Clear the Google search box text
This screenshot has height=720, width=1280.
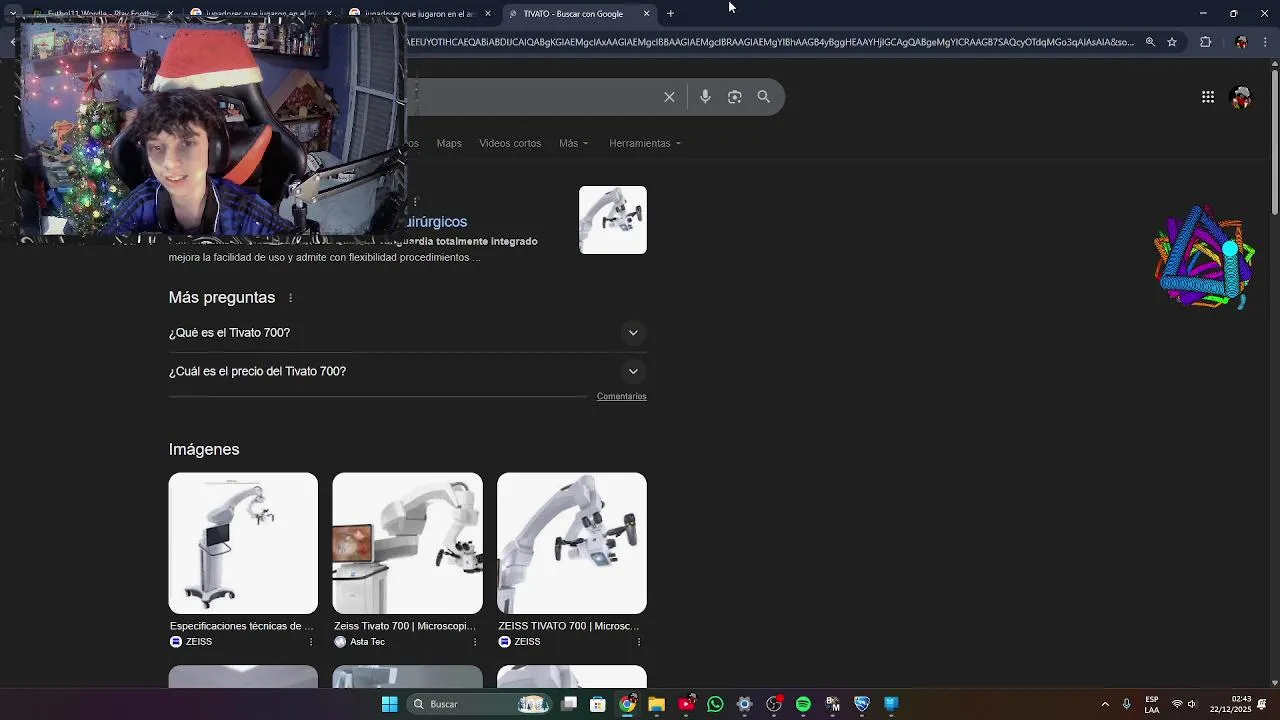tap(669, 97)
